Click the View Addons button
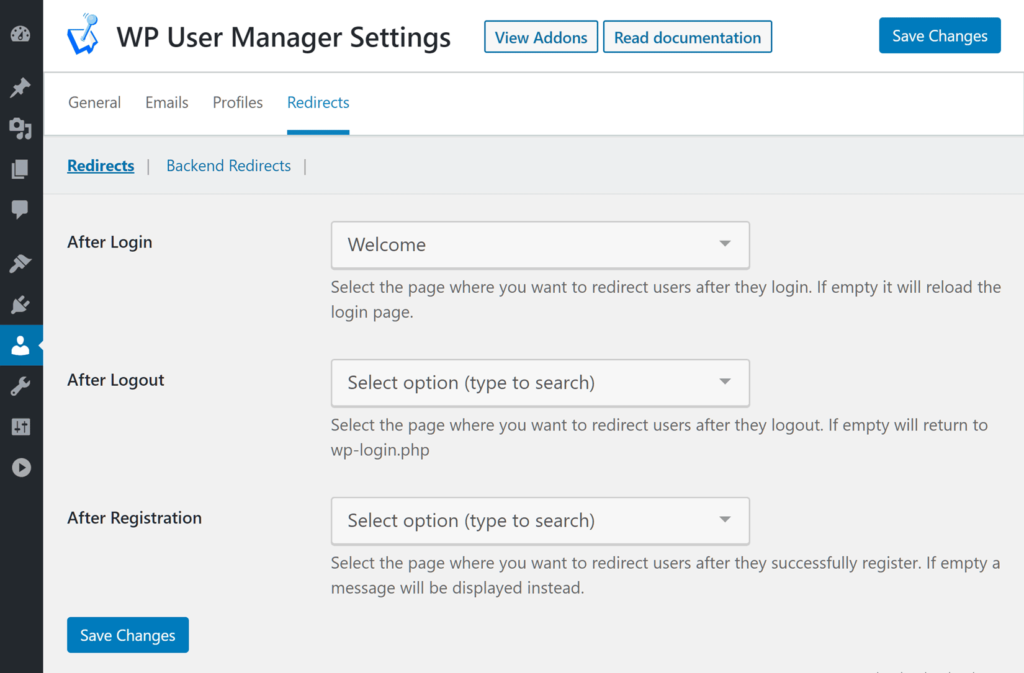The height and width of the screenshot is (673, 1024). [540, 36]
